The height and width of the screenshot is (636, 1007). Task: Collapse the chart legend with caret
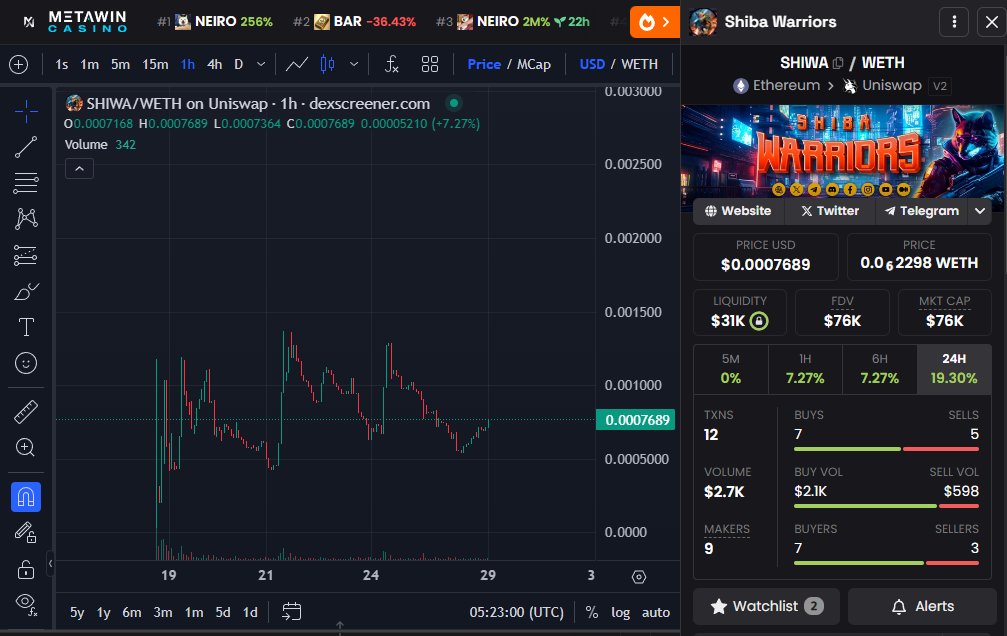coord(80,169)
